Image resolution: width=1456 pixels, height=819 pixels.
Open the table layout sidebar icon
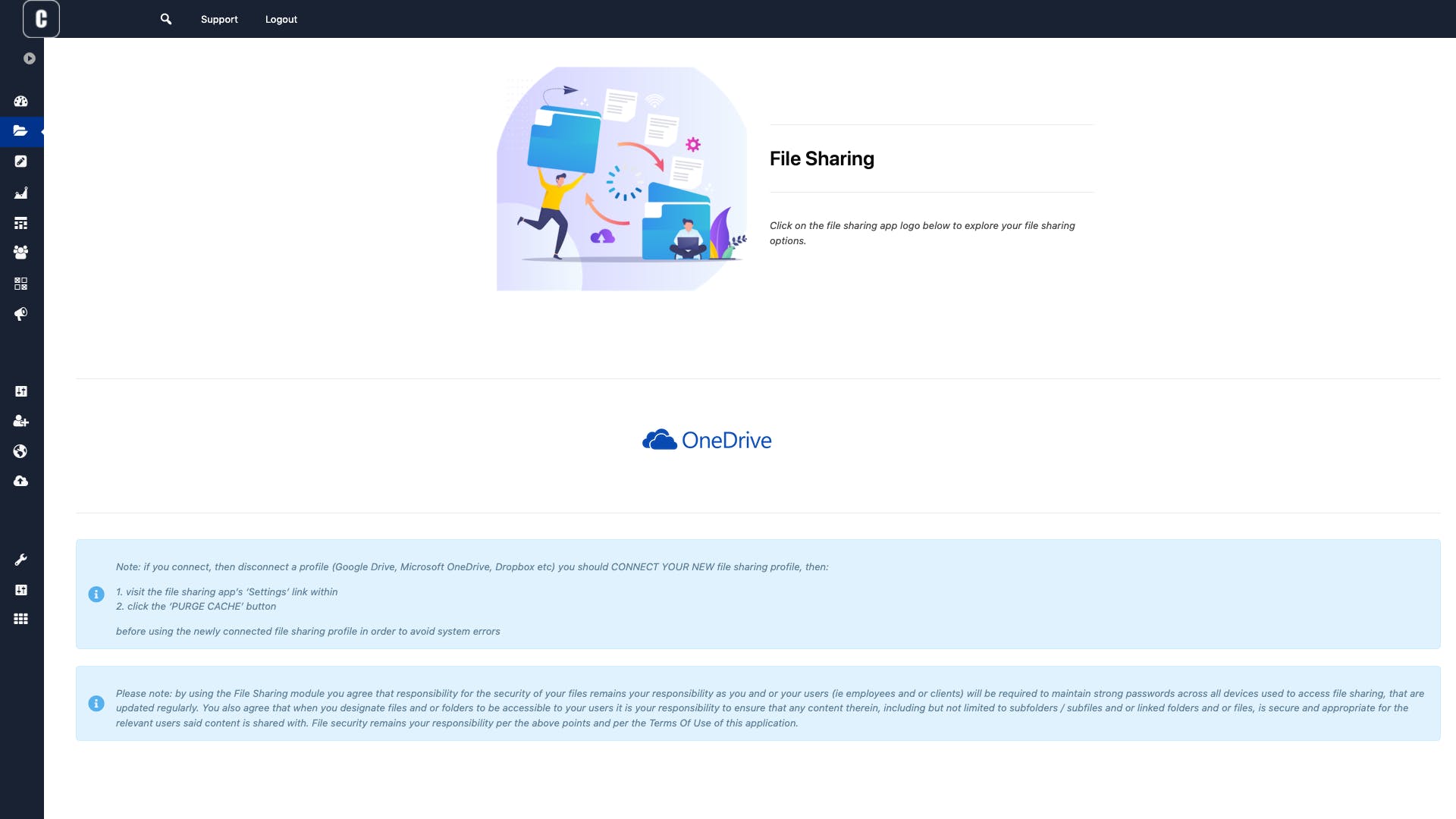click(x=21, y=223)
